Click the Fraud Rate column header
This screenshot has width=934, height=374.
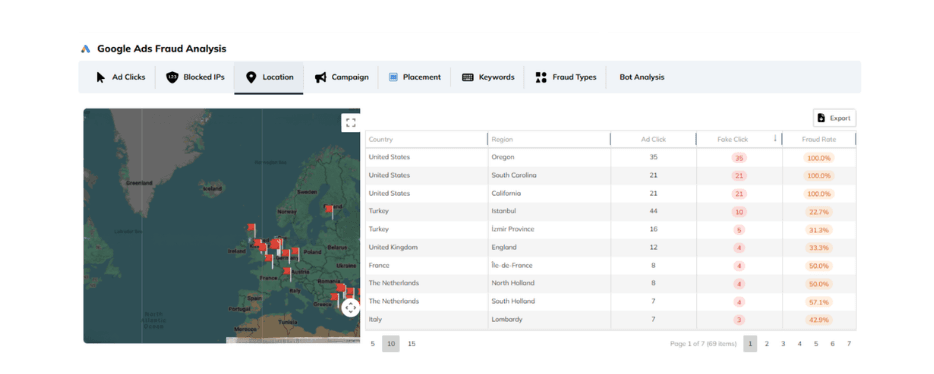click(818, 139)
